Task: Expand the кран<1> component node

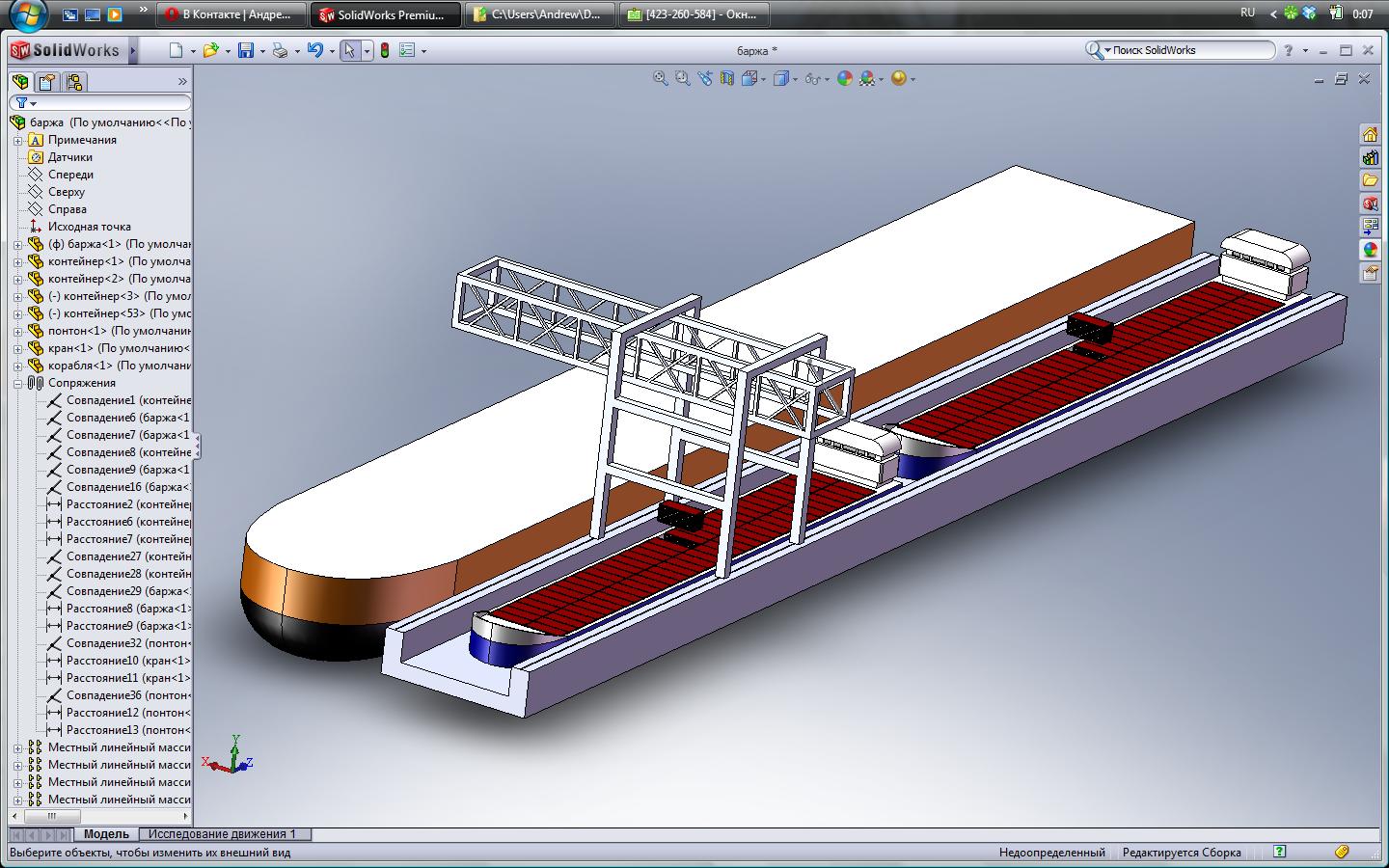Action: (x=17, y=348)
